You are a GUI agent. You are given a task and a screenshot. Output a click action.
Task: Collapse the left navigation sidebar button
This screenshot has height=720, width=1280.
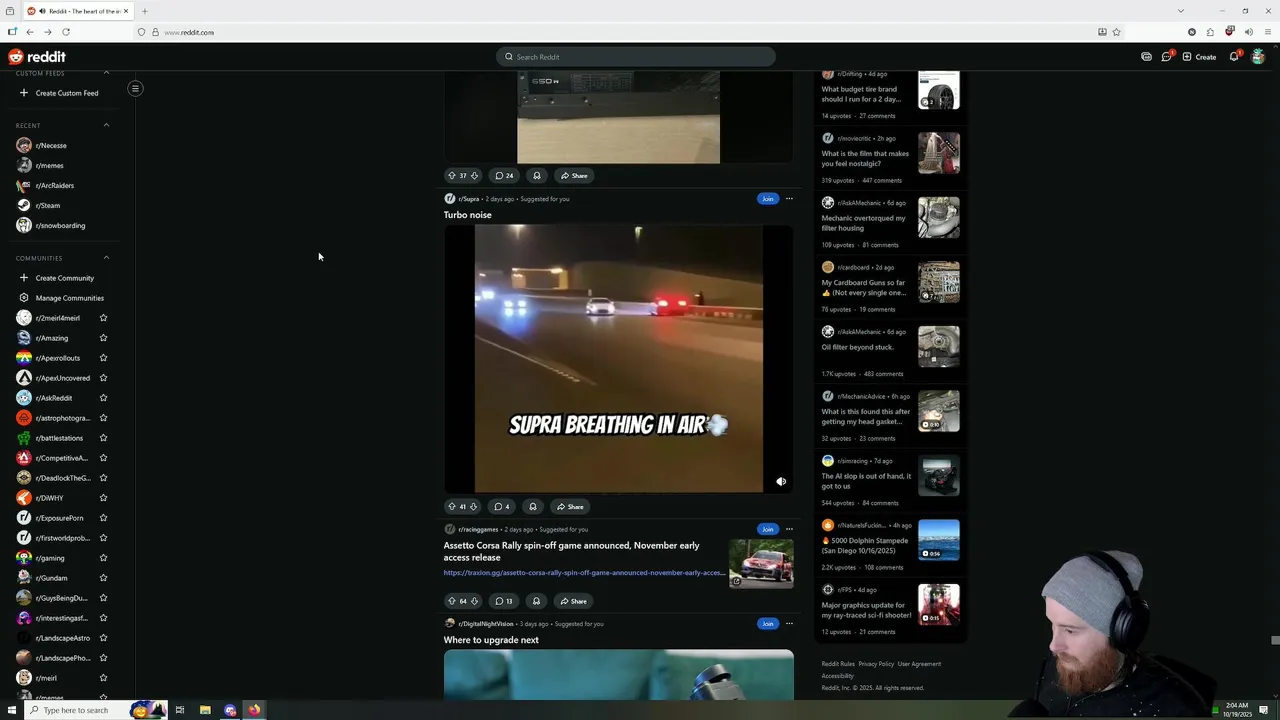tap(135, 88)
